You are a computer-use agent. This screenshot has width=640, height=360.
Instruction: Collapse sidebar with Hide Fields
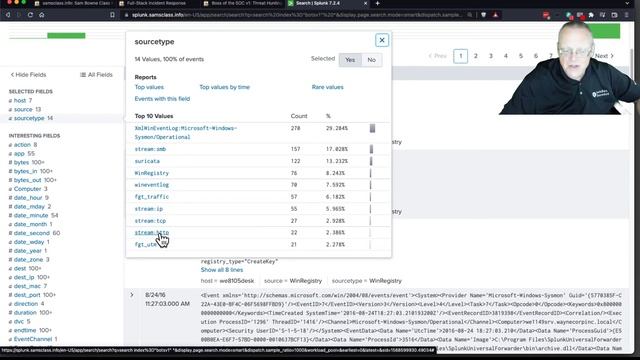[28, 75]
